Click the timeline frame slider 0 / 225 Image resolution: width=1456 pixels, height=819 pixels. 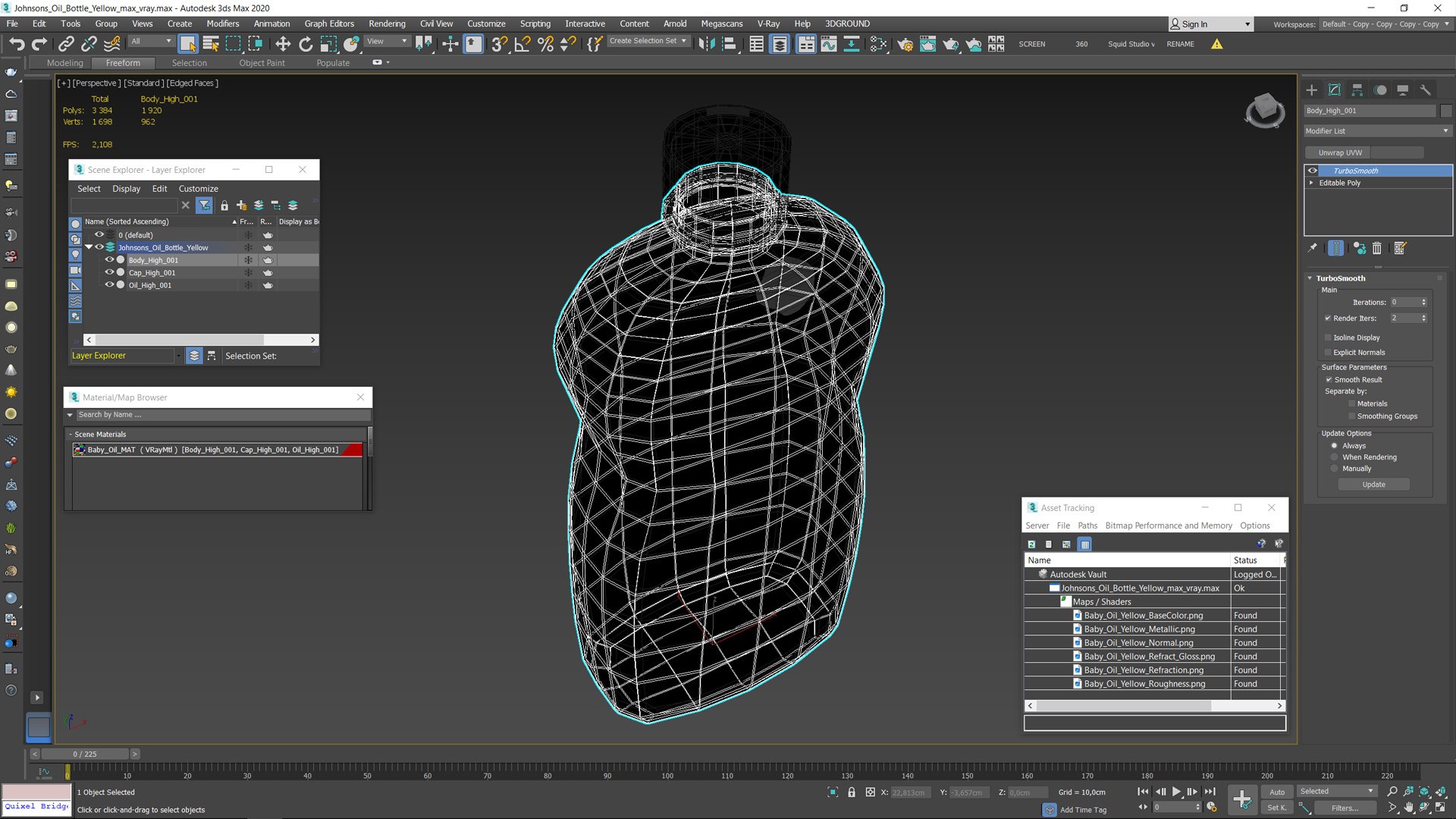coord(85,754)
